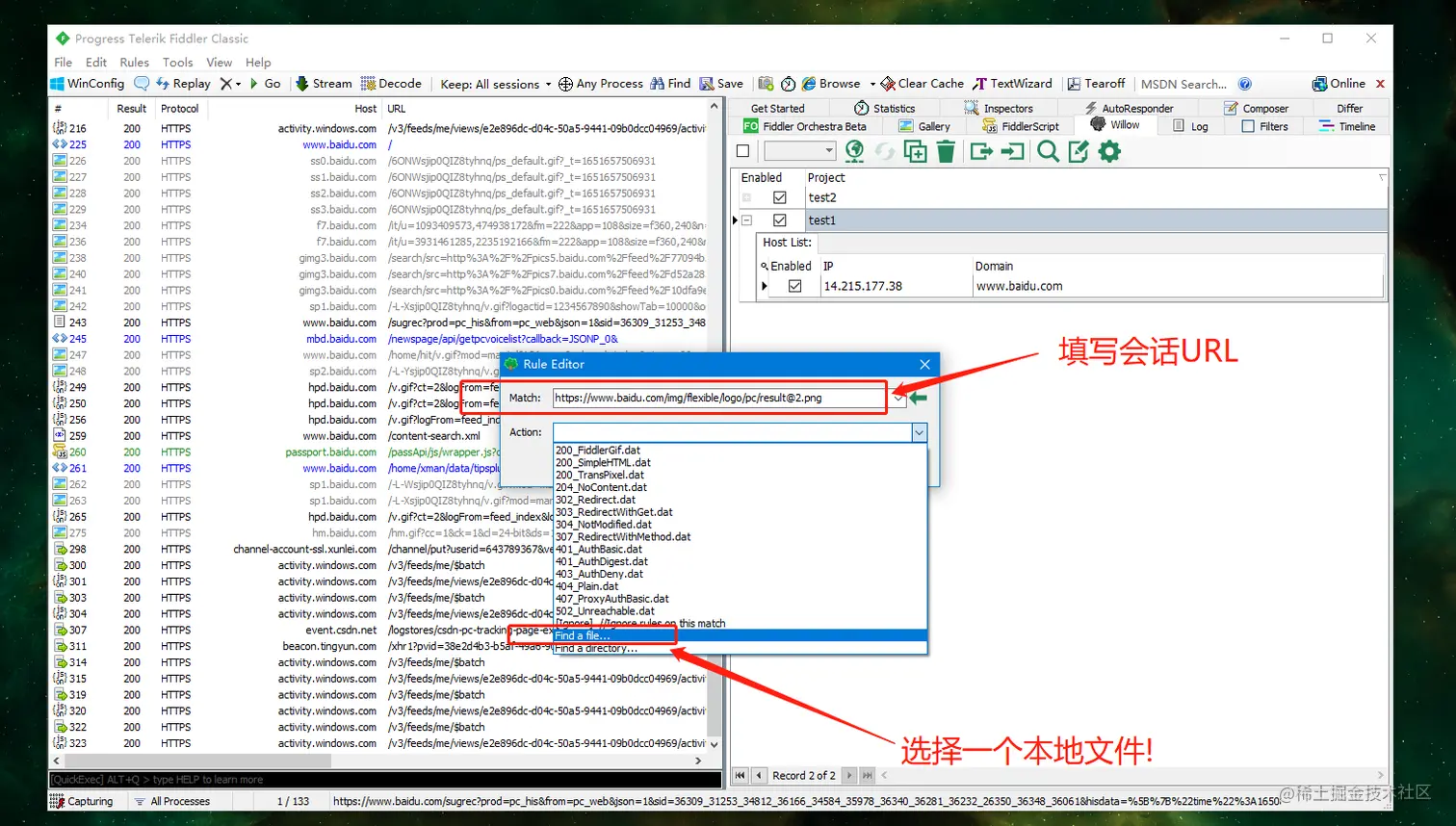Click the comment speech-bubble icon
This screenshot has height=826, width=1456.
coord(142,84)
